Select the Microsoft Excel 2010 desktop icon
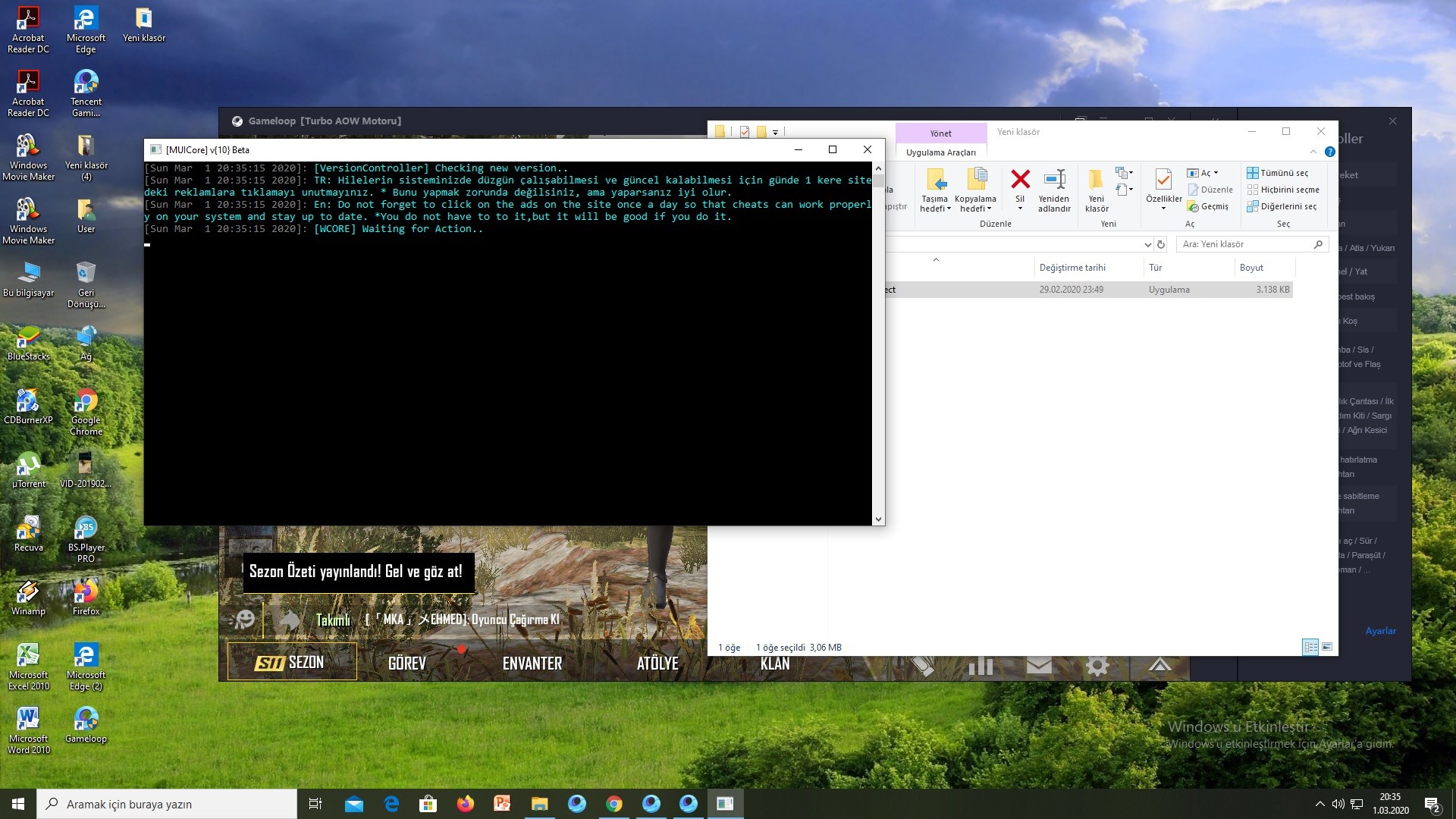The height and width of the screenshot is (819, 1456). pos(29,667)
